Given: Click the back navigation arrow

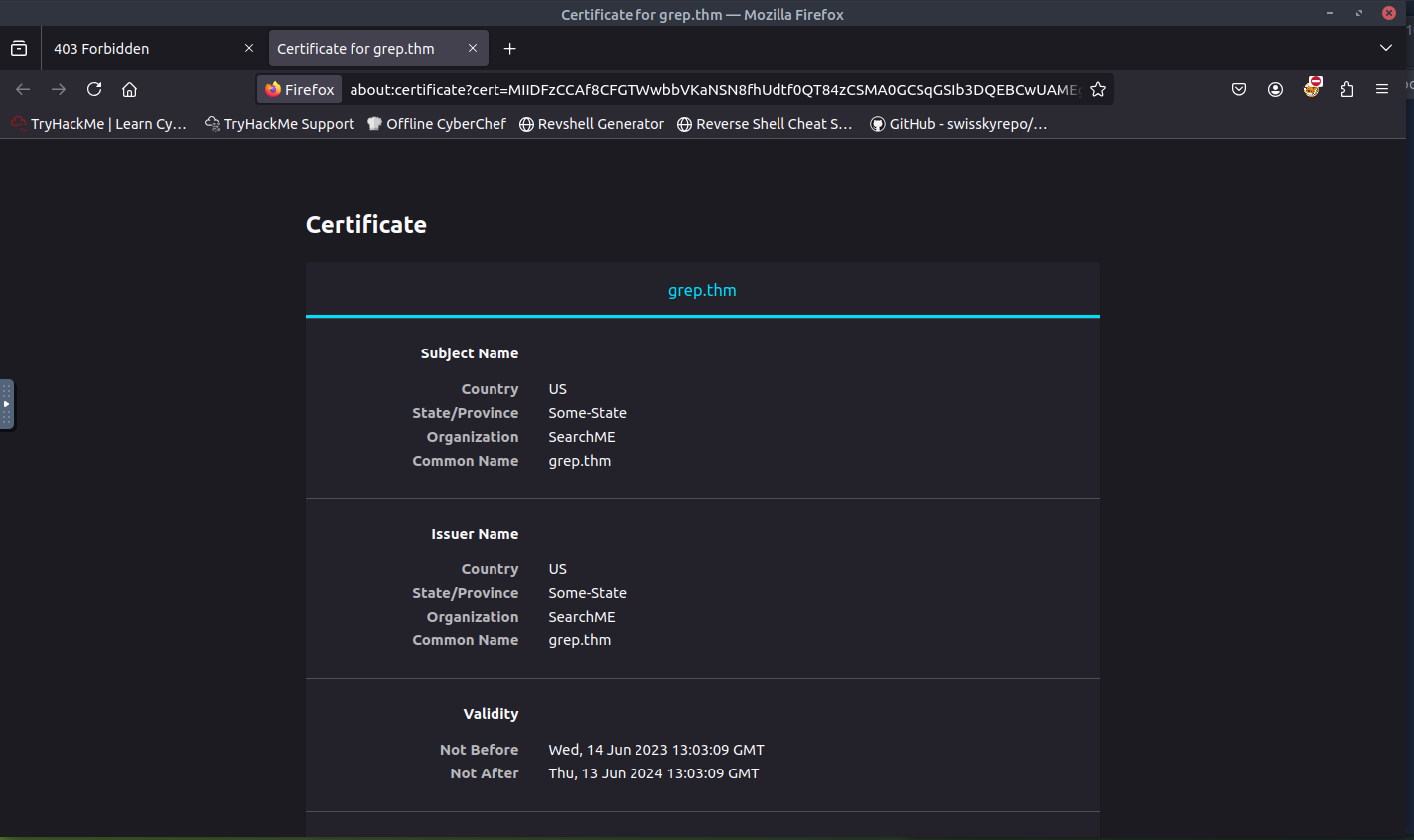Looking at the screenshot, I should coord(23,89).
